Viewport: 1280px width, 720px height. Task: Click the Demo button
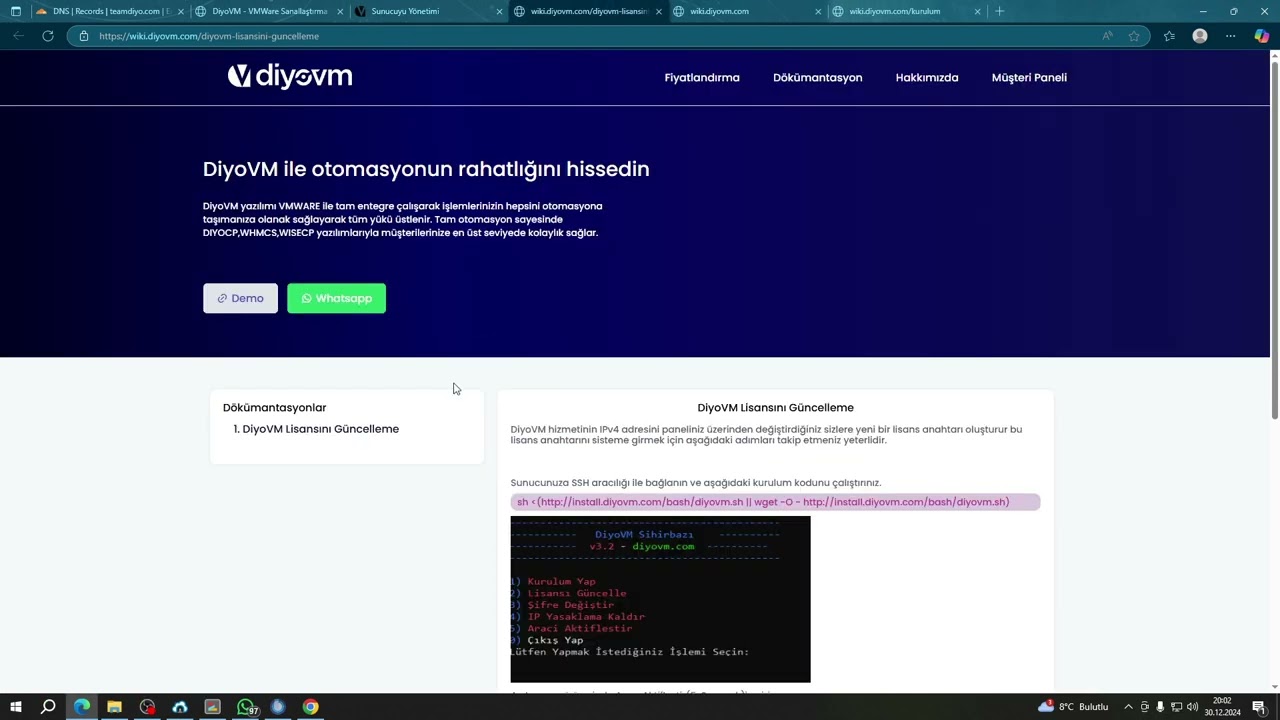tap(240, 298)
